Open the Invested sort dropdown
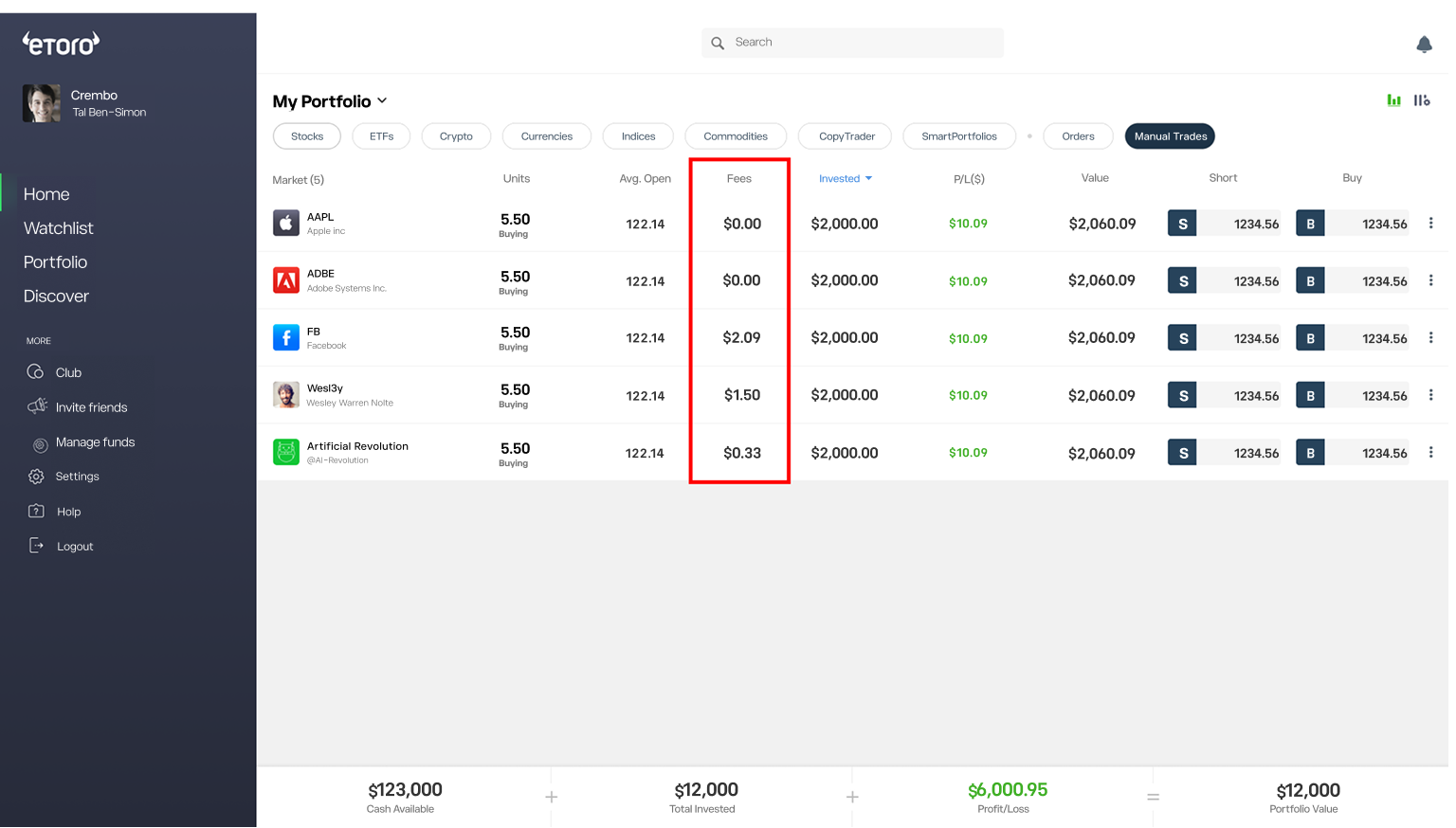 click(845, 178)
